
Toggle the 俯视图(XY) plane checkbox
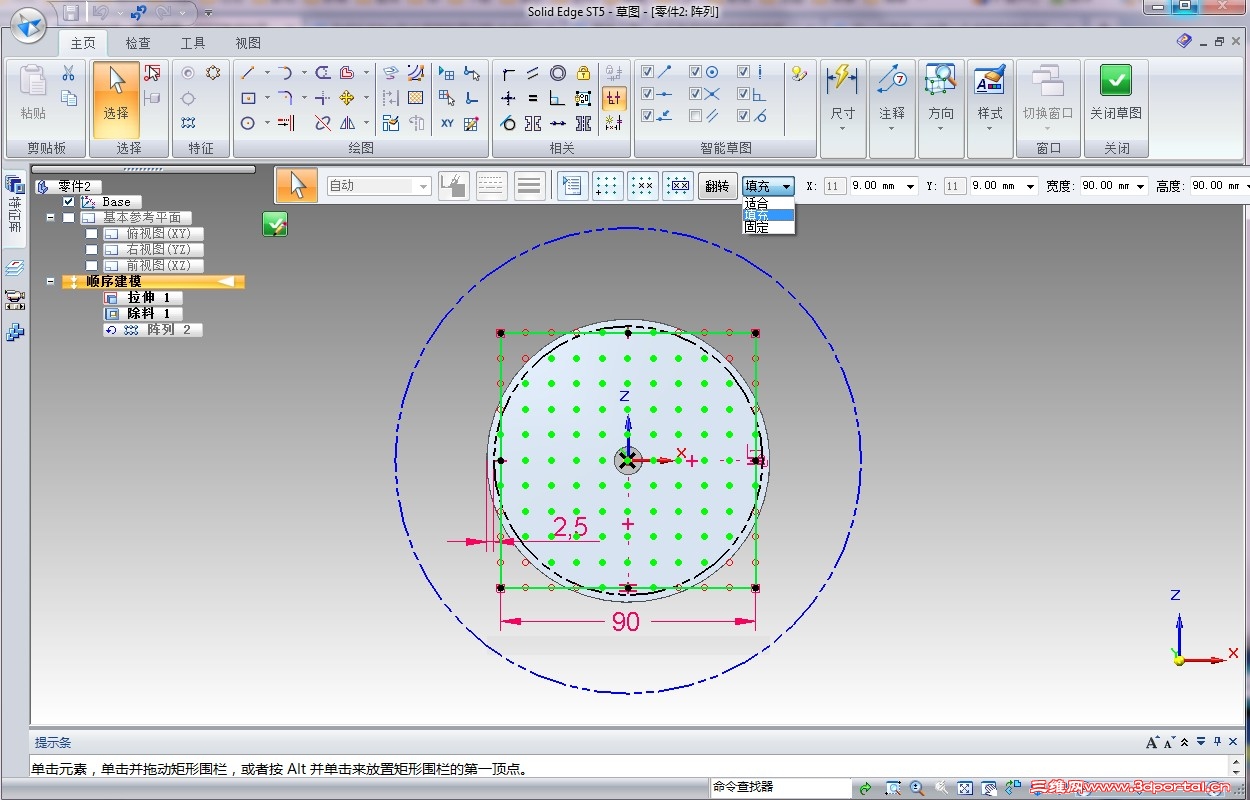click(x=92, y=234)
